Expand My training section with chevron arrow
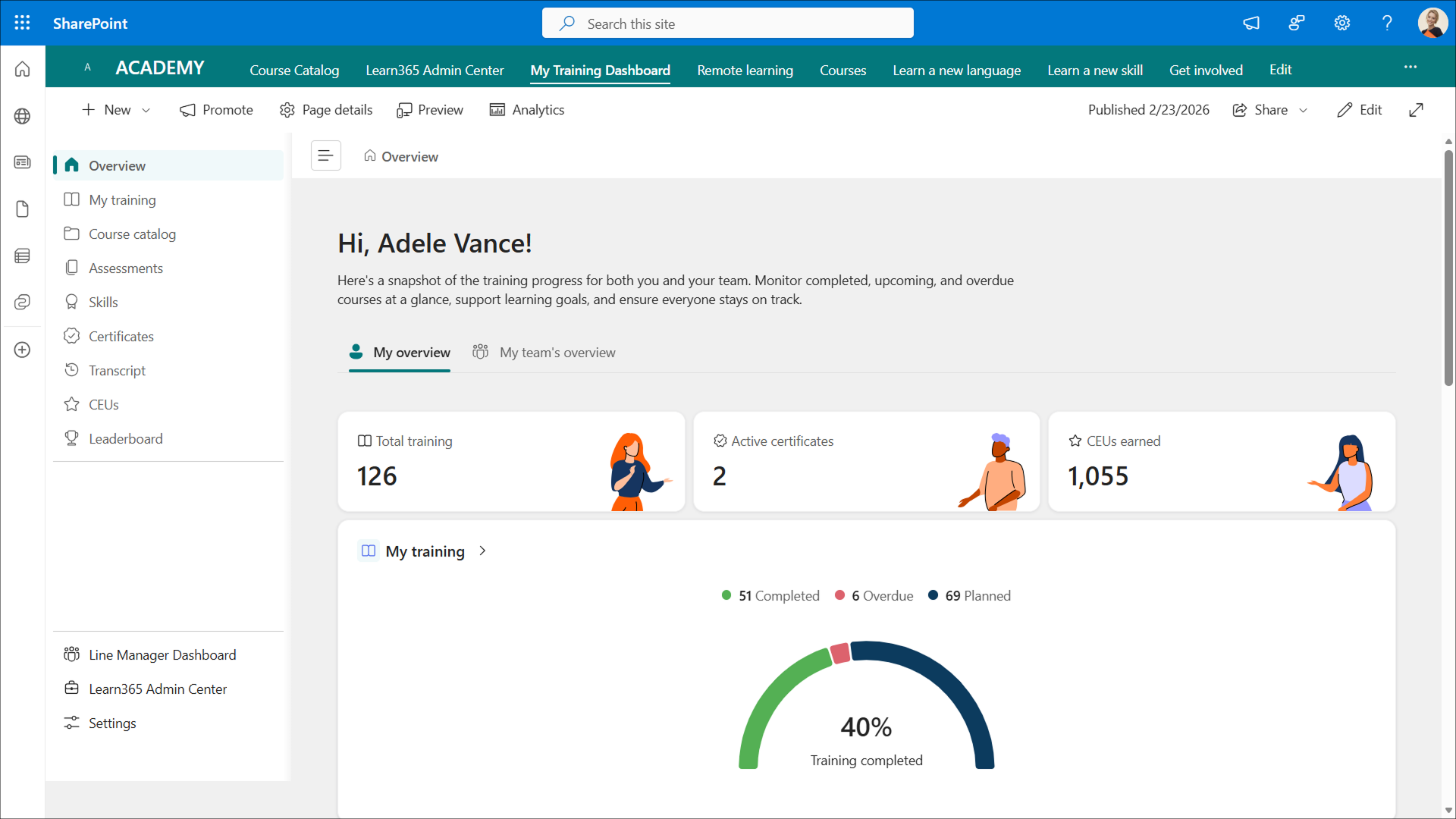 [x=482, y=551]
